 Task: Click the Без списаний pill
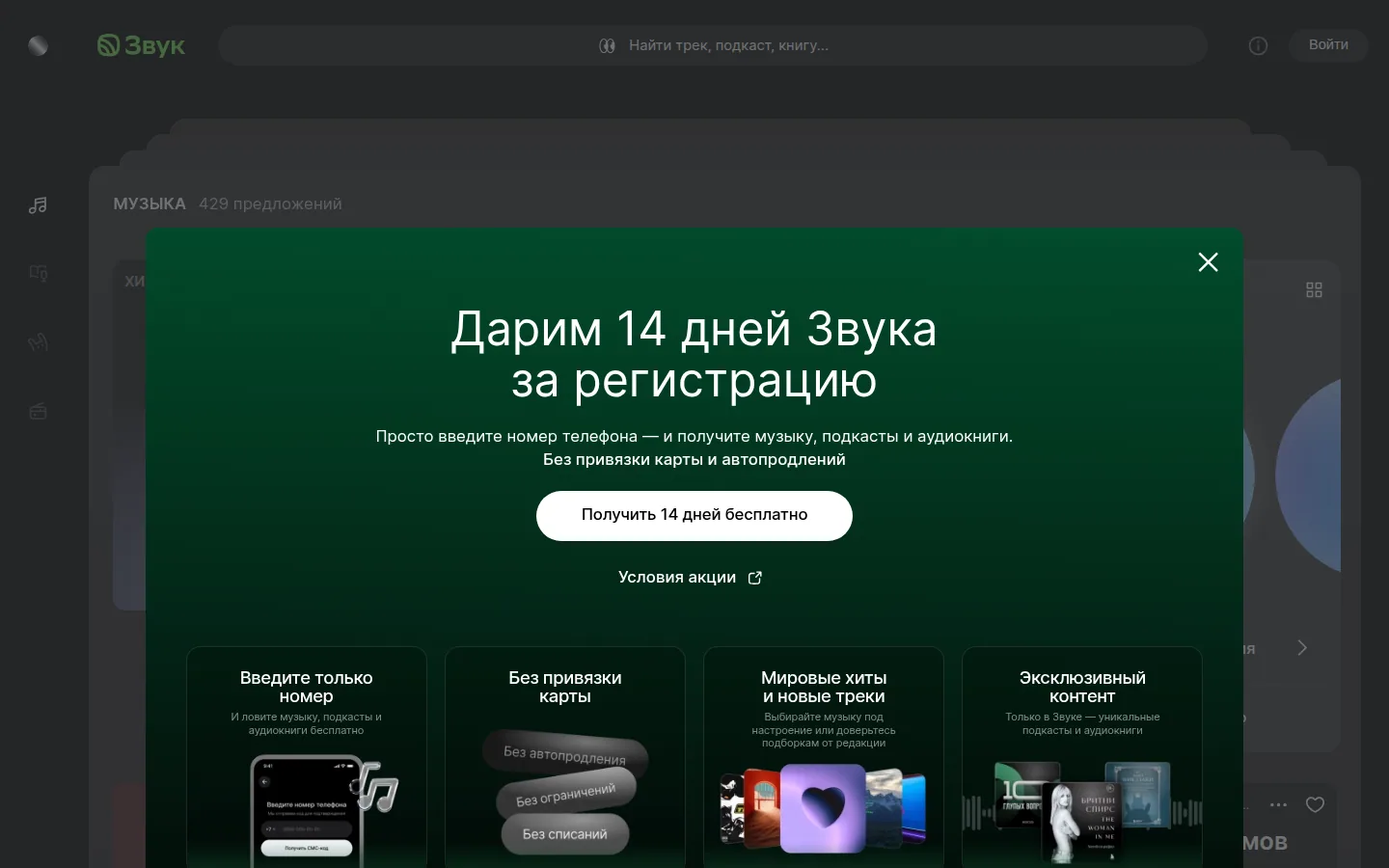[x=565, y=834]
